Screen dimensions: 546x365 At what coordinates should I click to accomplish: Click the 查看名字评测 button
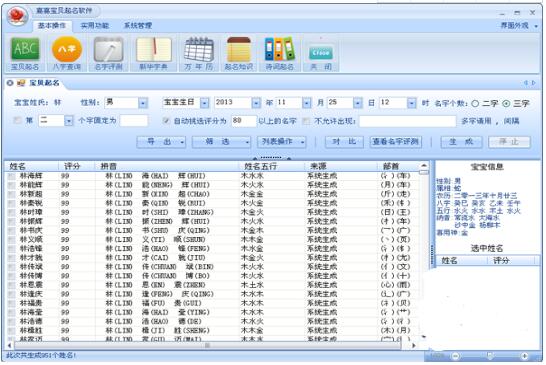point(396,142)
